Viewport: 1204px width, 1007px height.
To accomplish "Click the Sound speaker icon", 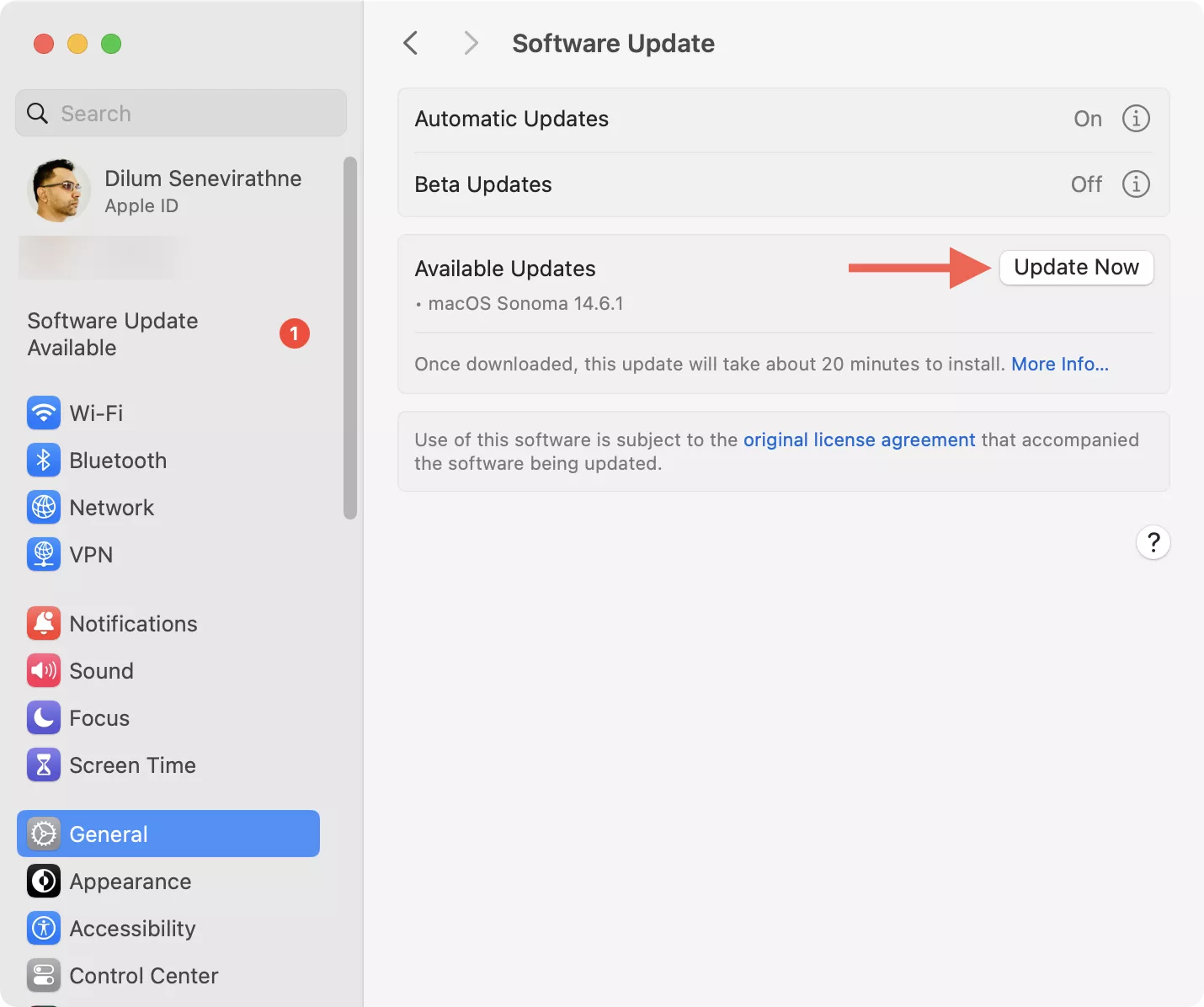I will [44, 670].
